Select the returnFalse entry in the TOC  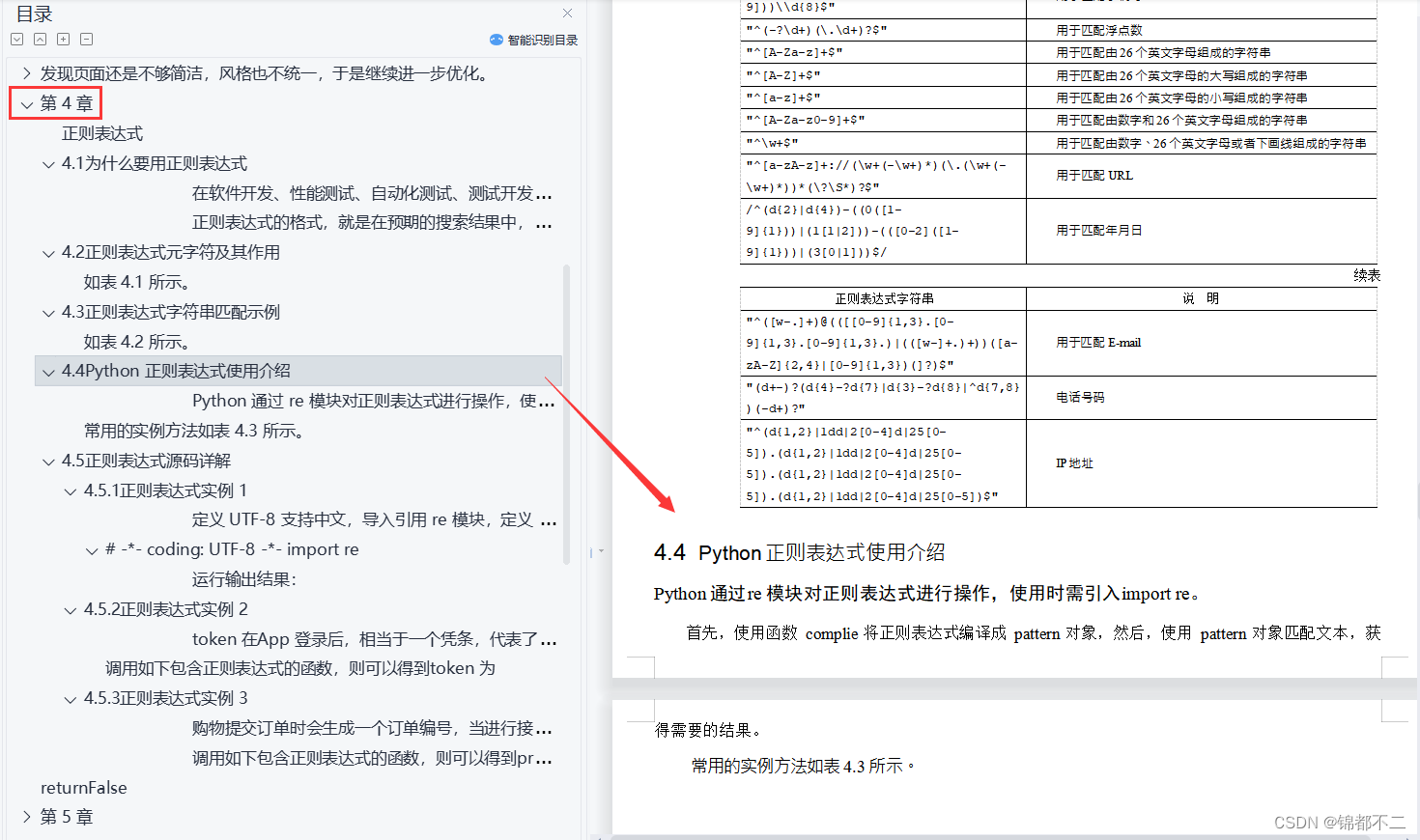pyautogui.click(x=83, y=787)
